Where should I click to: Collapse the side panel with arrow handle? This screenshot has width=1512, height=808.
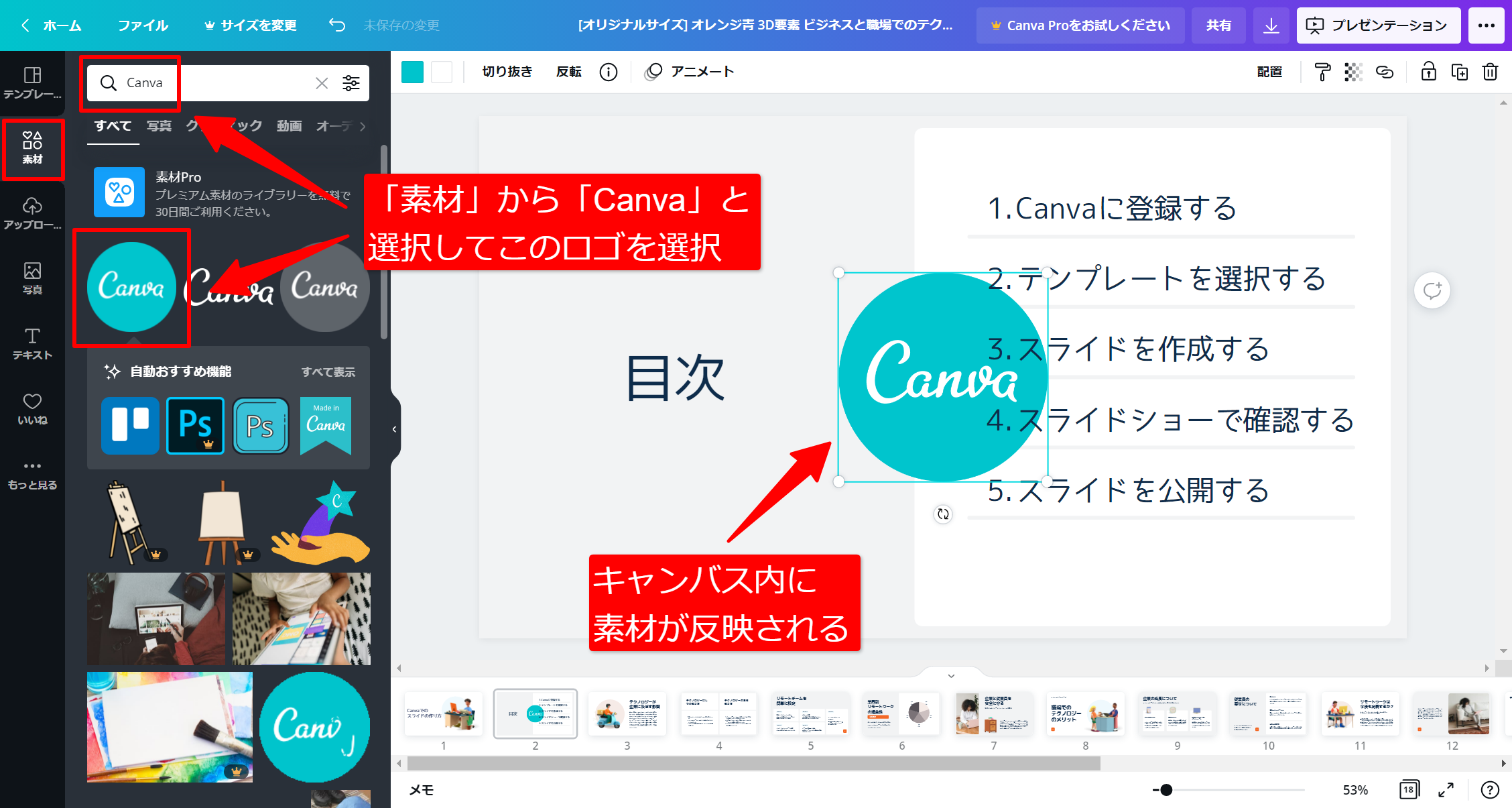click(395, 429)
